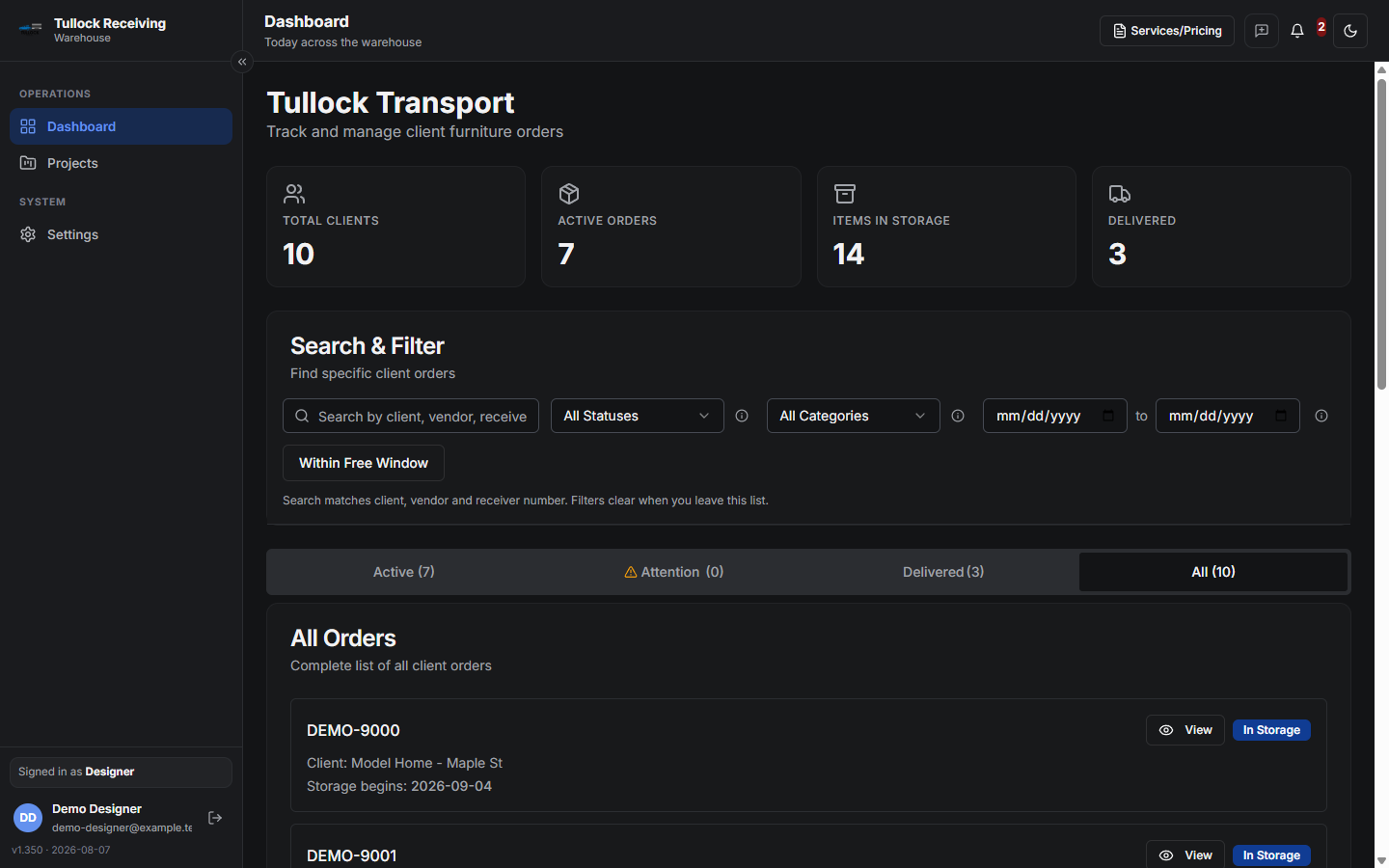The height and width of the screenshot is (868, 1389).
Task: Click In Storage badge for DEMO-9000
Action: point(1271,730)
